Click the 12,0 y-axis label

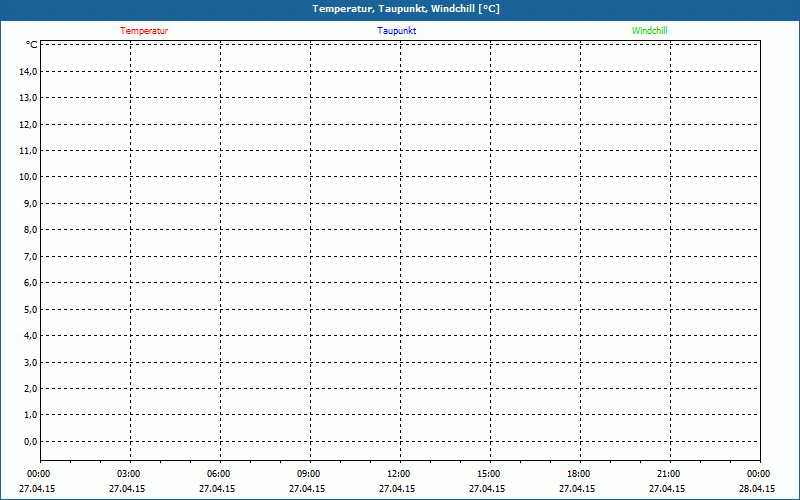pos(28,124)
